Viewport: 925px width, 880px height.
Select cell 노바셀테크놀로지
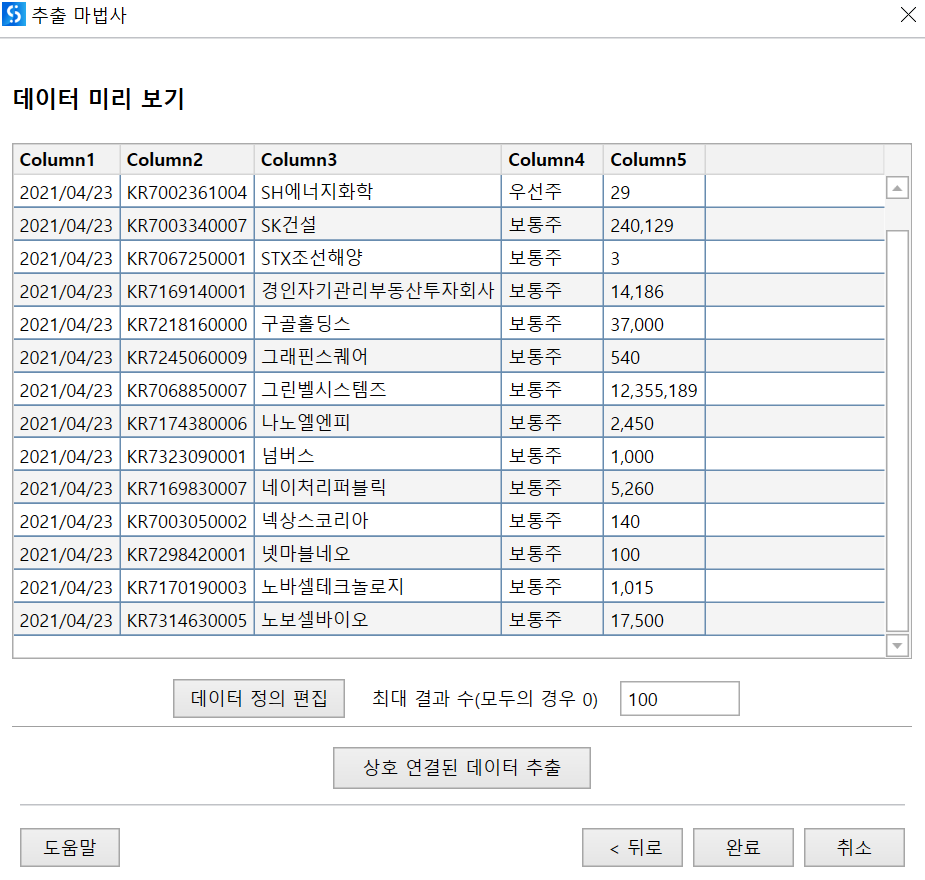pyautogui.click(x=378, y=587)
